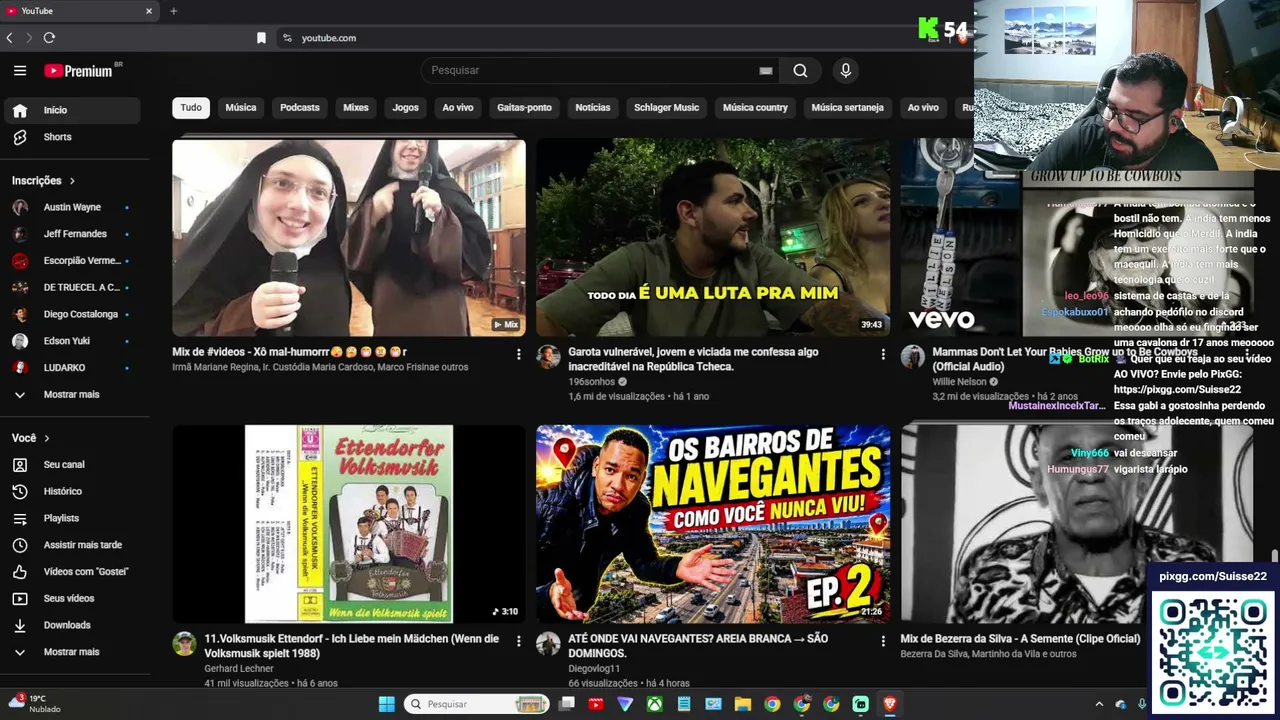
Task: Open Seus vídeos in the sidebar
Action: 70,598
